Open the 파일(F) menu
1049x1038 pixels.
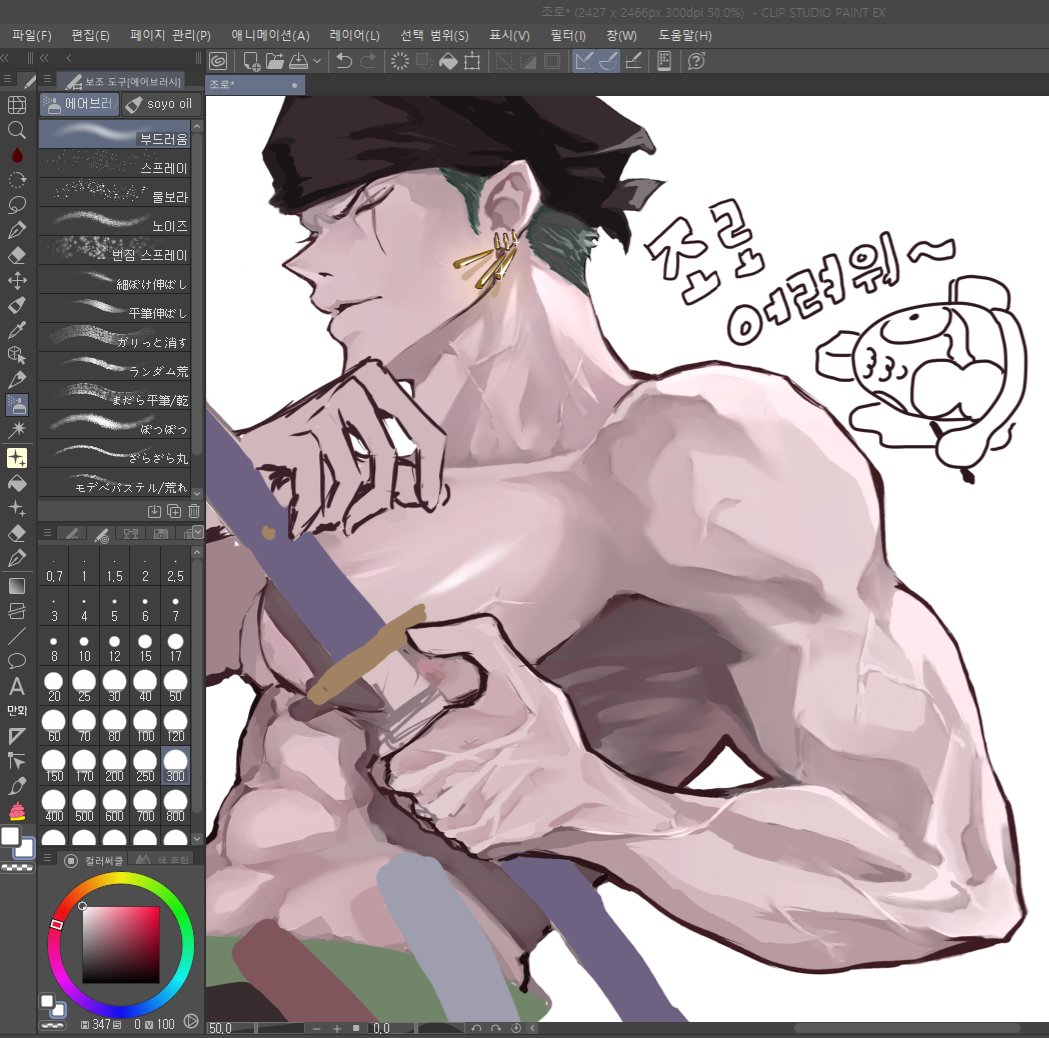pyautogui.click(x=31, y=35)
